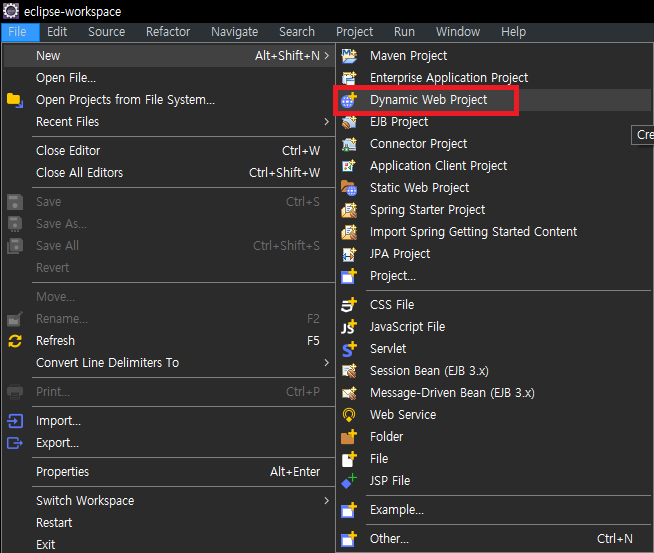Click the Message-Driven Bean icon
654x553 pixels.
coord(349,393)
